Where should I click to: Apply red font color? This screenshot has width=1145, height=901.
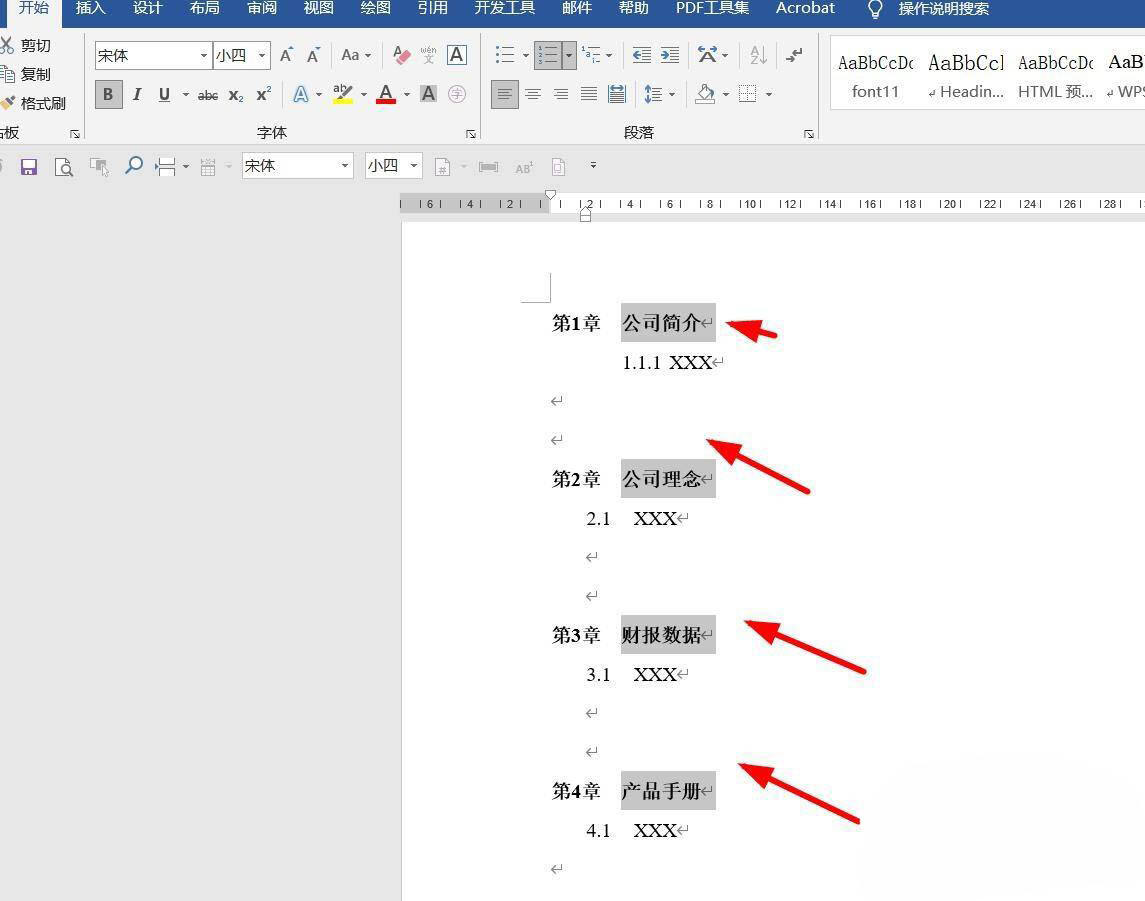[x=386, y=94]
